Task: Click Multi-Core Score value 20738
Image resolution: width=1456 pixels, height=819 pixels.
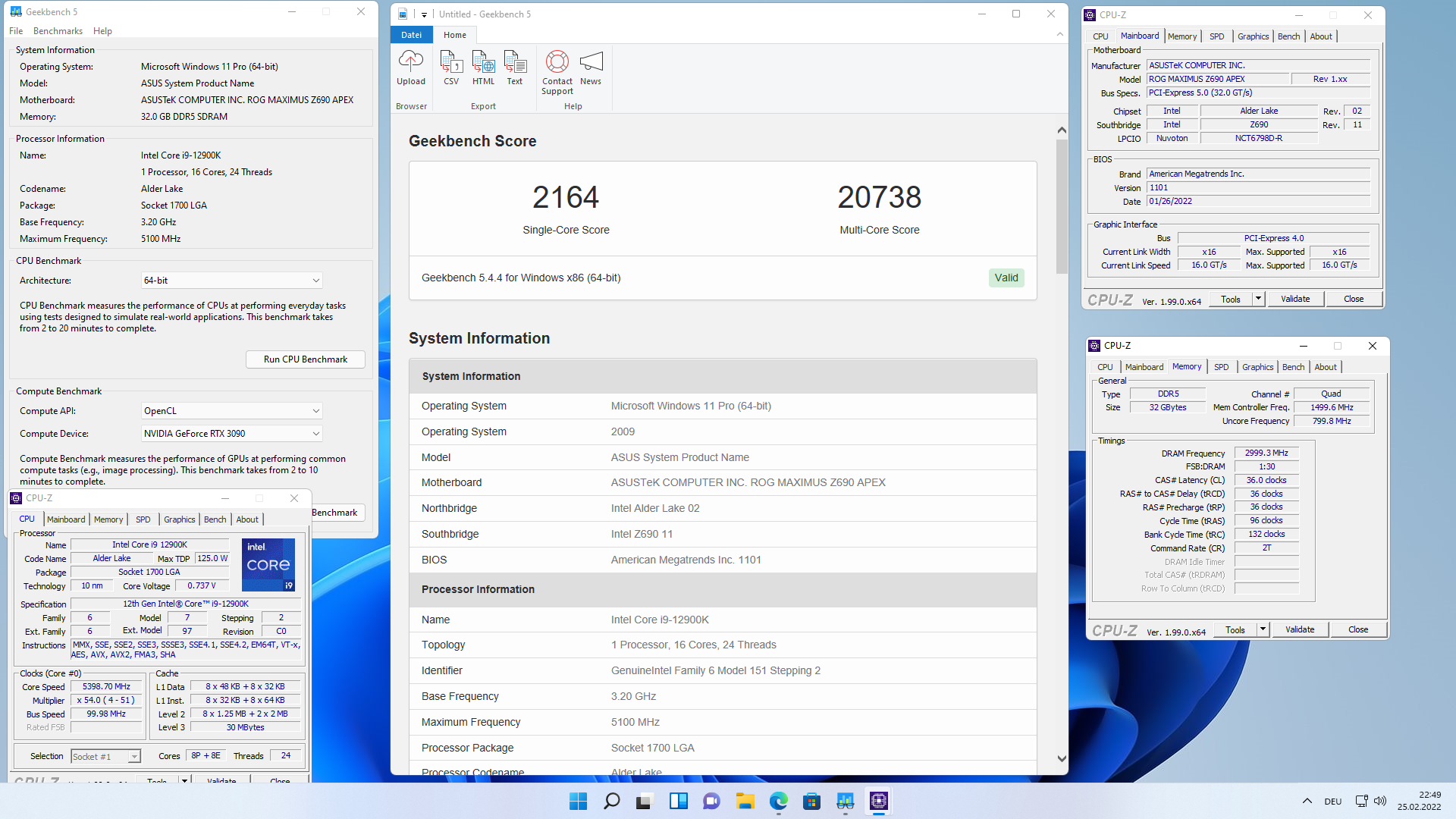Action: click(x=880, y=197)
